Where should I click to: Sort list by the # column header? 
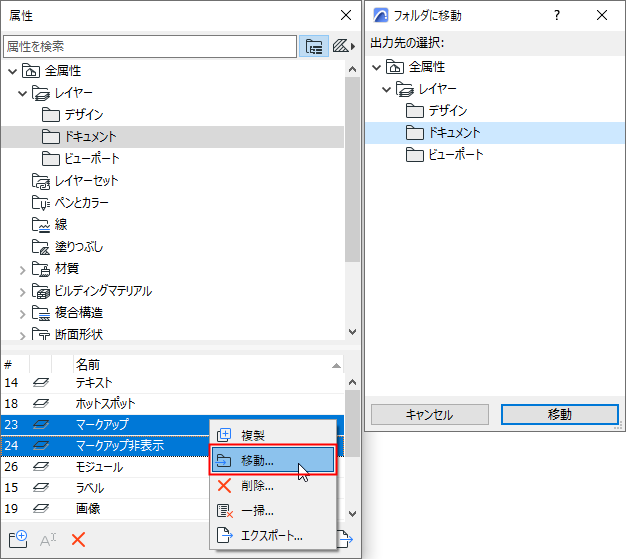[15, 364]
